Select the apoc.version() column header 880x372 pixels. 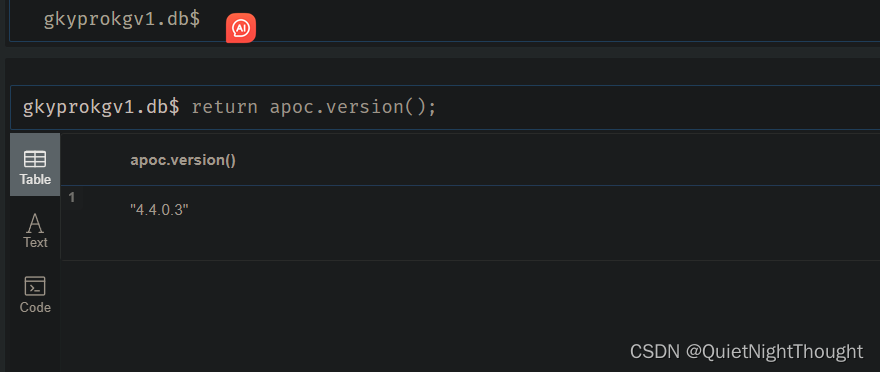[x=183, y=160]
